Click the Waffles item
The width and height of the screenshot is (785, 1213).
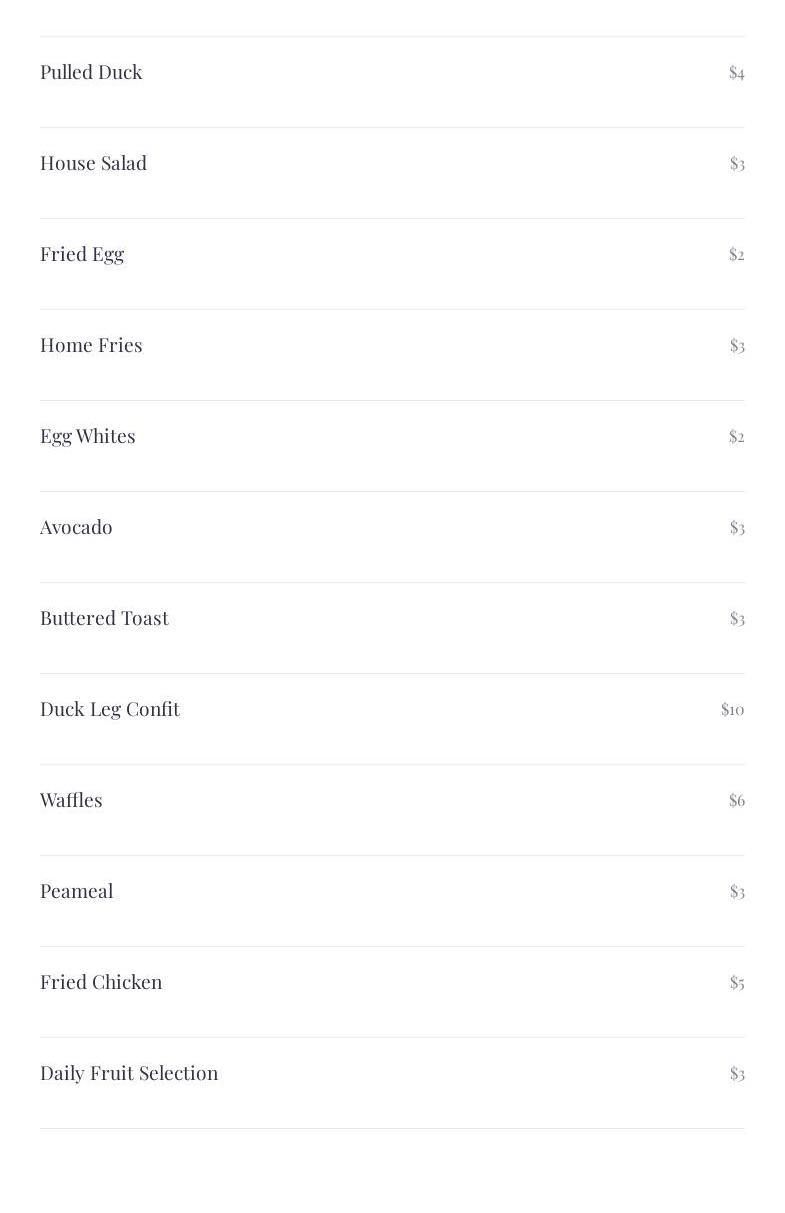tap(71, 800)
